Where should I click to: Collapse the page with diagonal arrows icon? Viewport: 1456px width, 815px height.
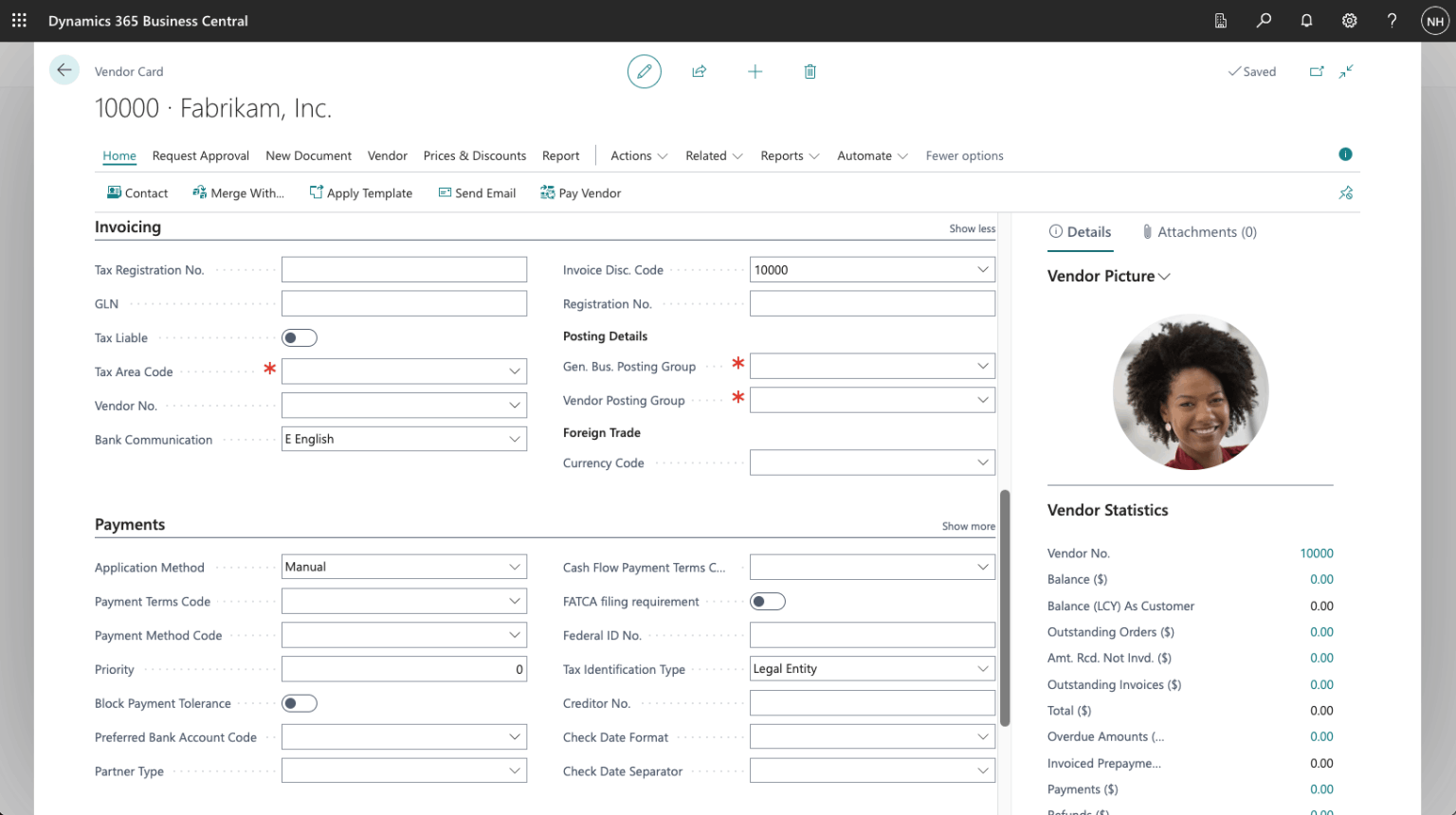pyautogui.click(x=1346, y=71)
